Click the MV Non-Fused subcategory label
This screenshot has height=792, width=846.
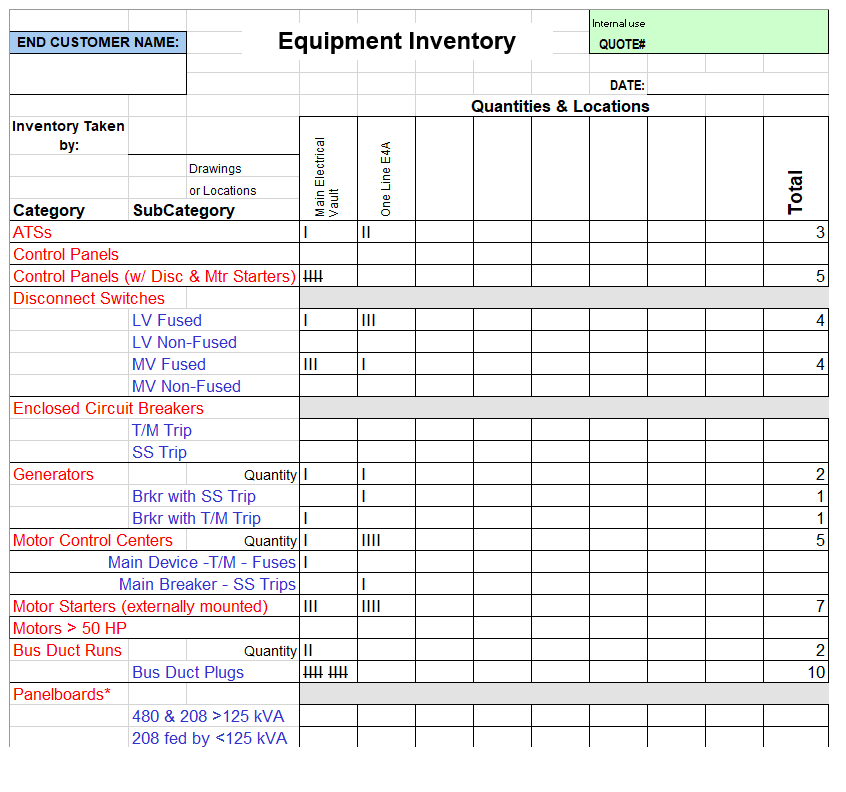[186, 386]
